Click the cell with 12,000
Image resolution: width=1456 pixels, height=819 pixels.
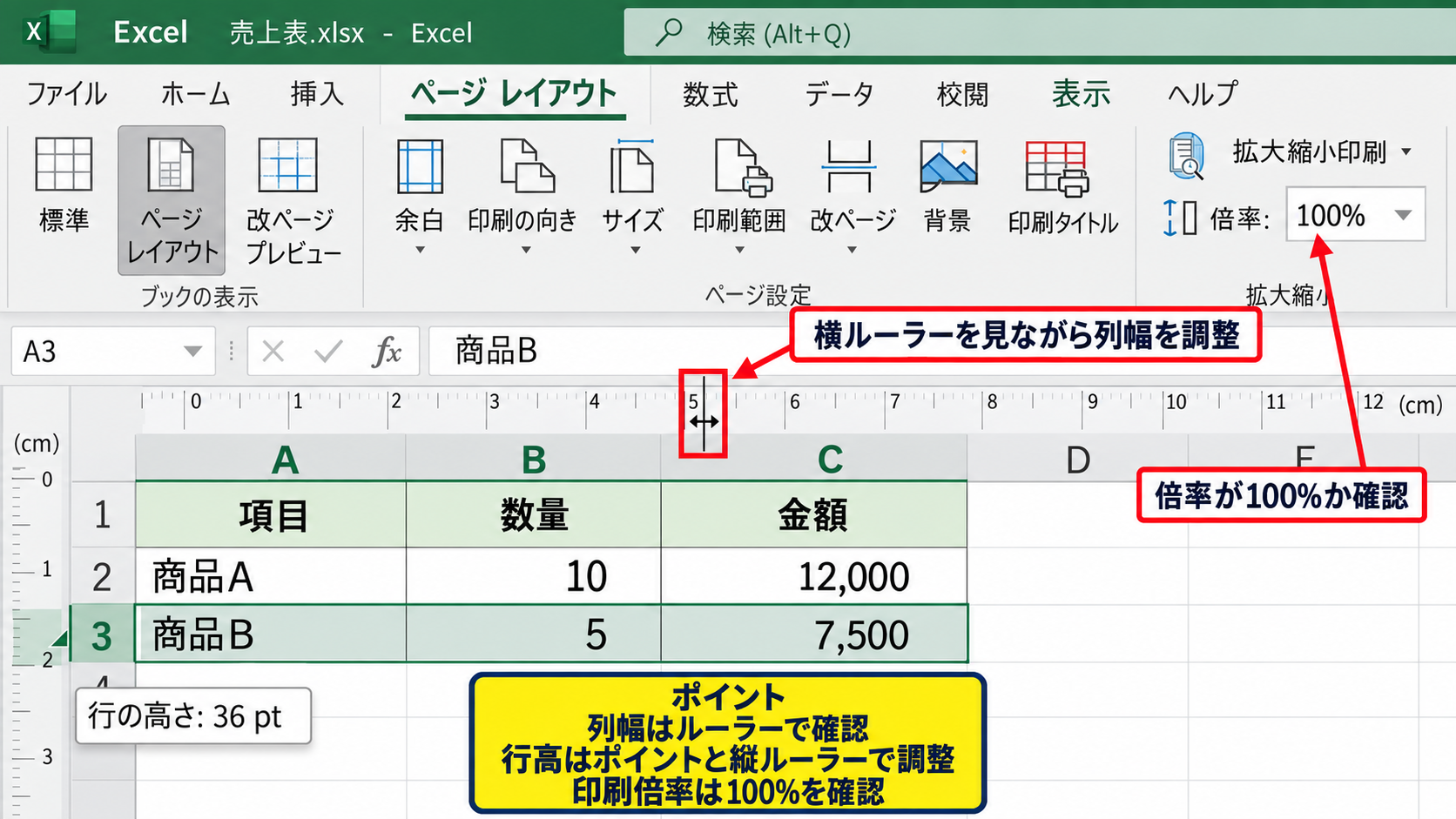[814, 576]
